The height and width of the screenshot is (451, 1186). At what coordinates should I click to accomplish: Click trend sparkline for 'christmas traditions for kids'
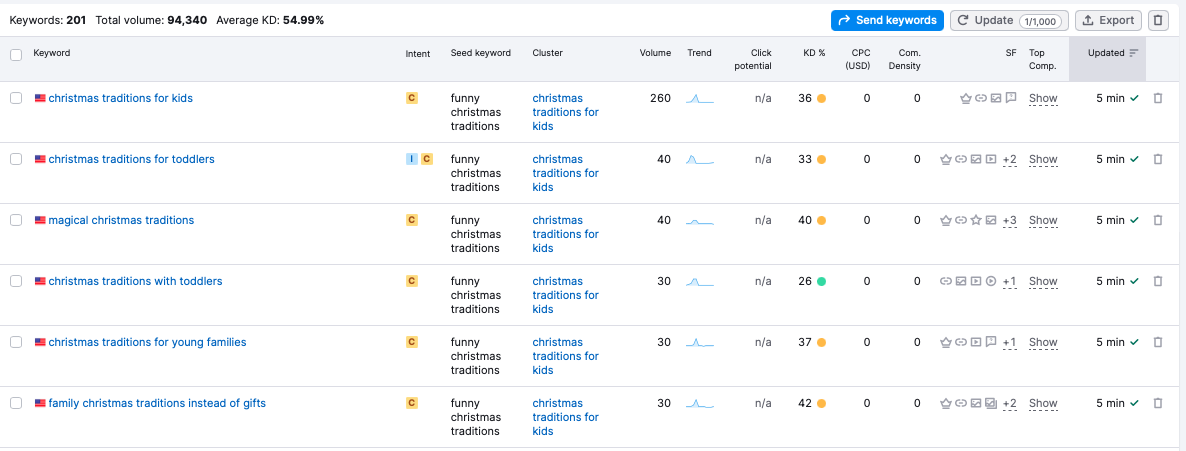(x=700, y=99)
